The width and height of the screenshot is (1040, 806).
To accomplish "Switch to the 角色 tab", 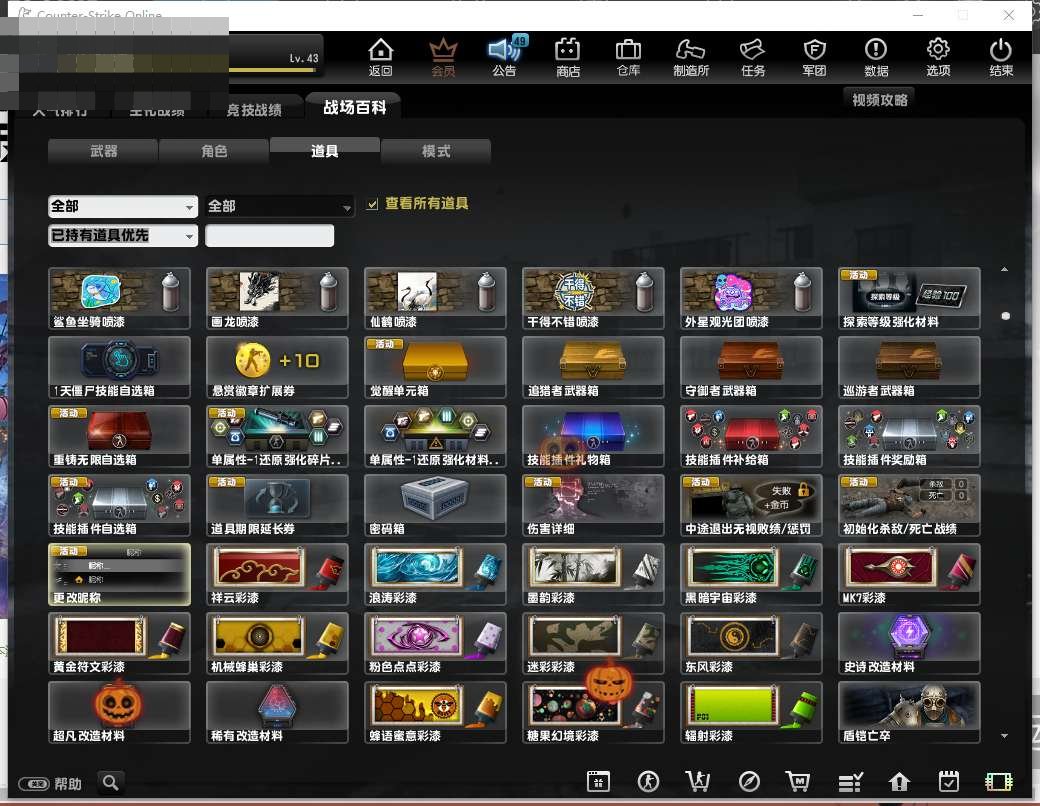I will click(214, 151).
